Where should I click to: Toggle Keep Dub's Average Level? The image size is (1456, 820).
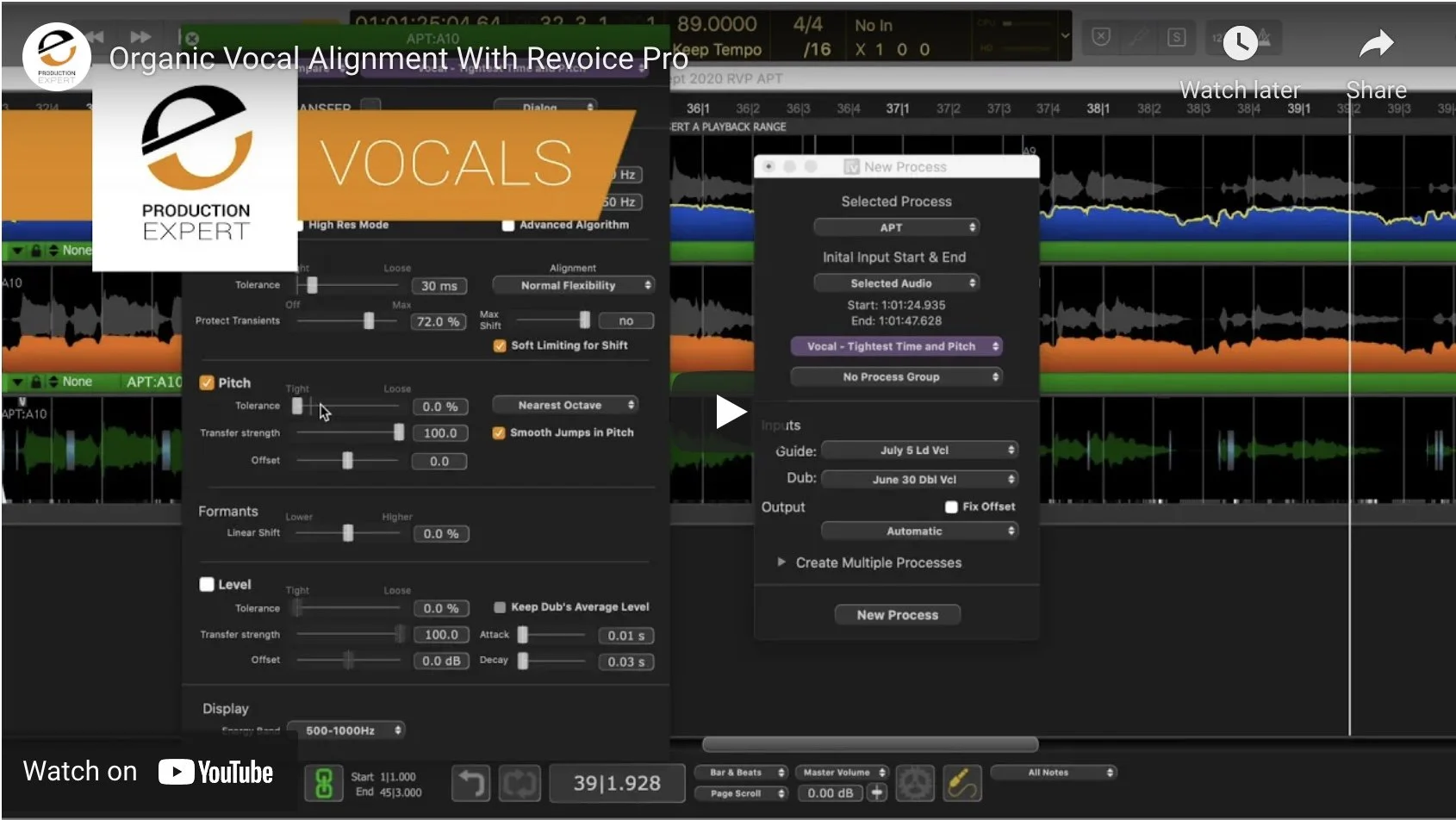point(500,607)
